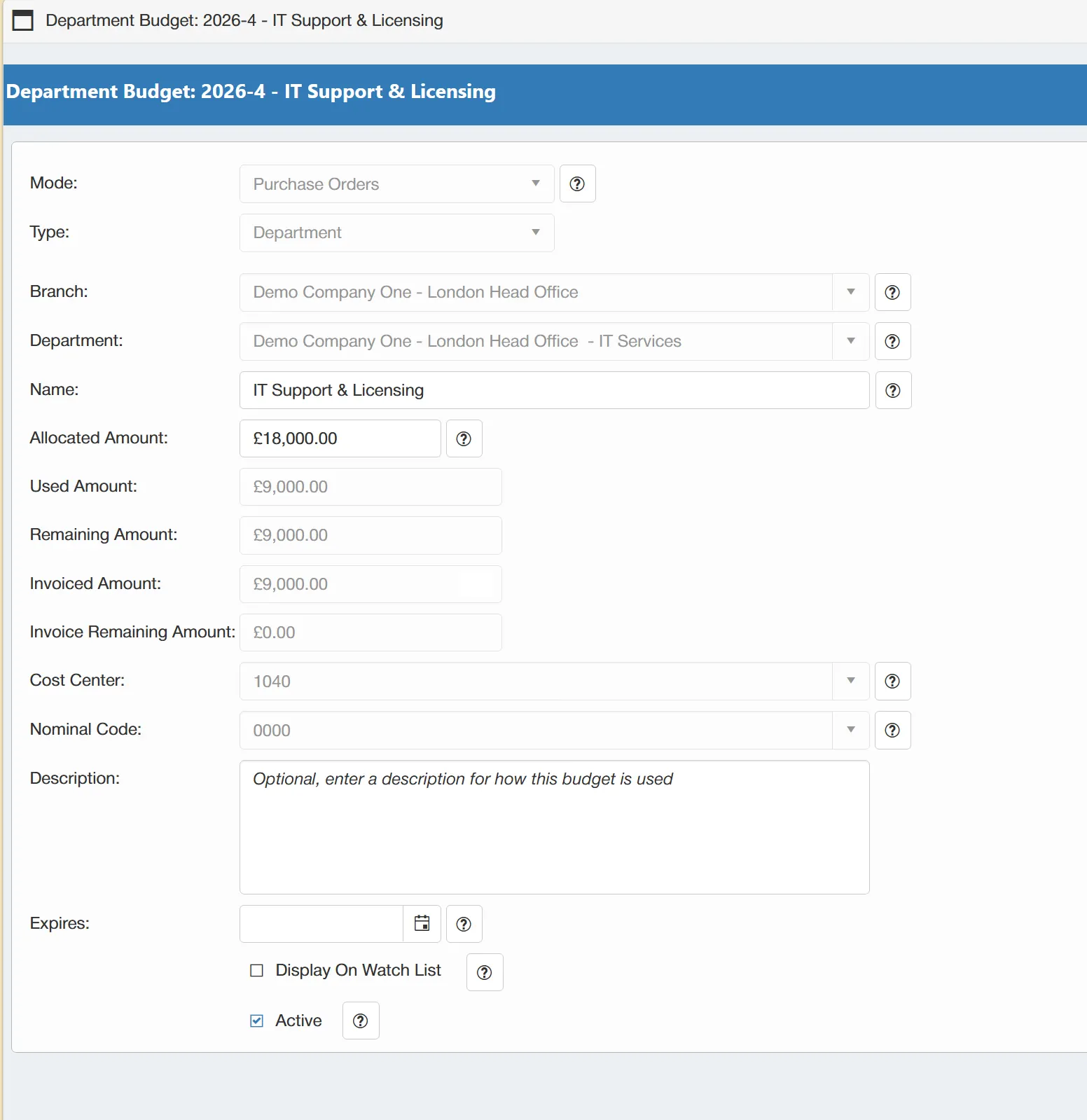Click the 'Nominal Code:' label
This screenshot has width=1087, height=1120.
[x=85, y=729]
